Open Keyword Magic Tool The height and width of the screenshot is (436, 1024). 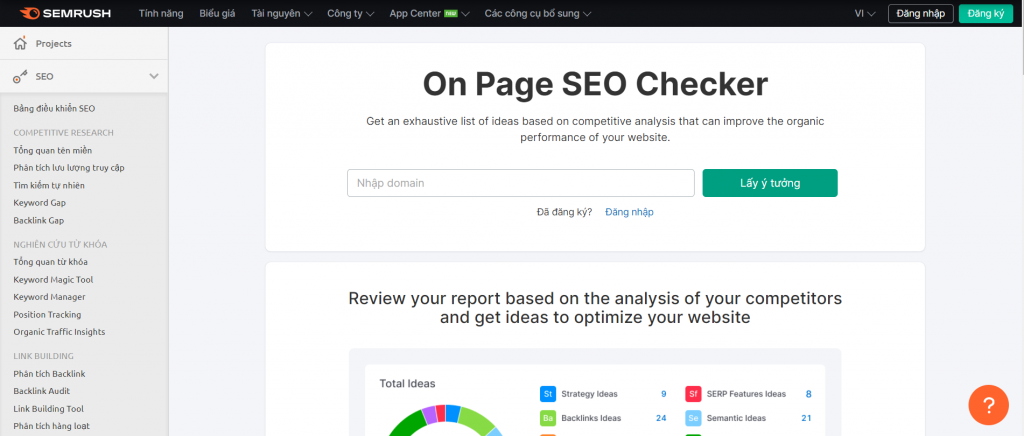point(53,279)
